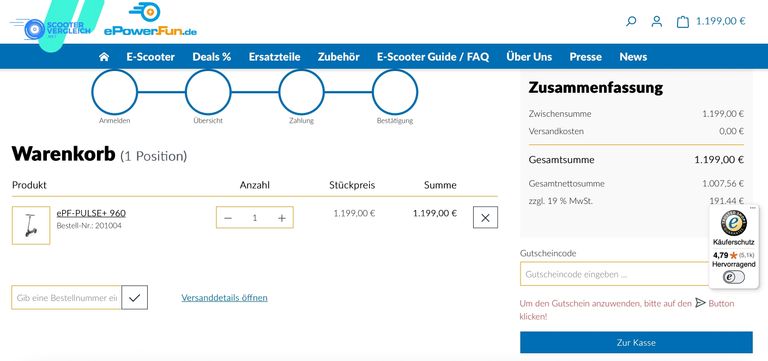Screen dimensions: 768x361
Task: Click the Bestätigung step circle
Action: click(395, 92)
